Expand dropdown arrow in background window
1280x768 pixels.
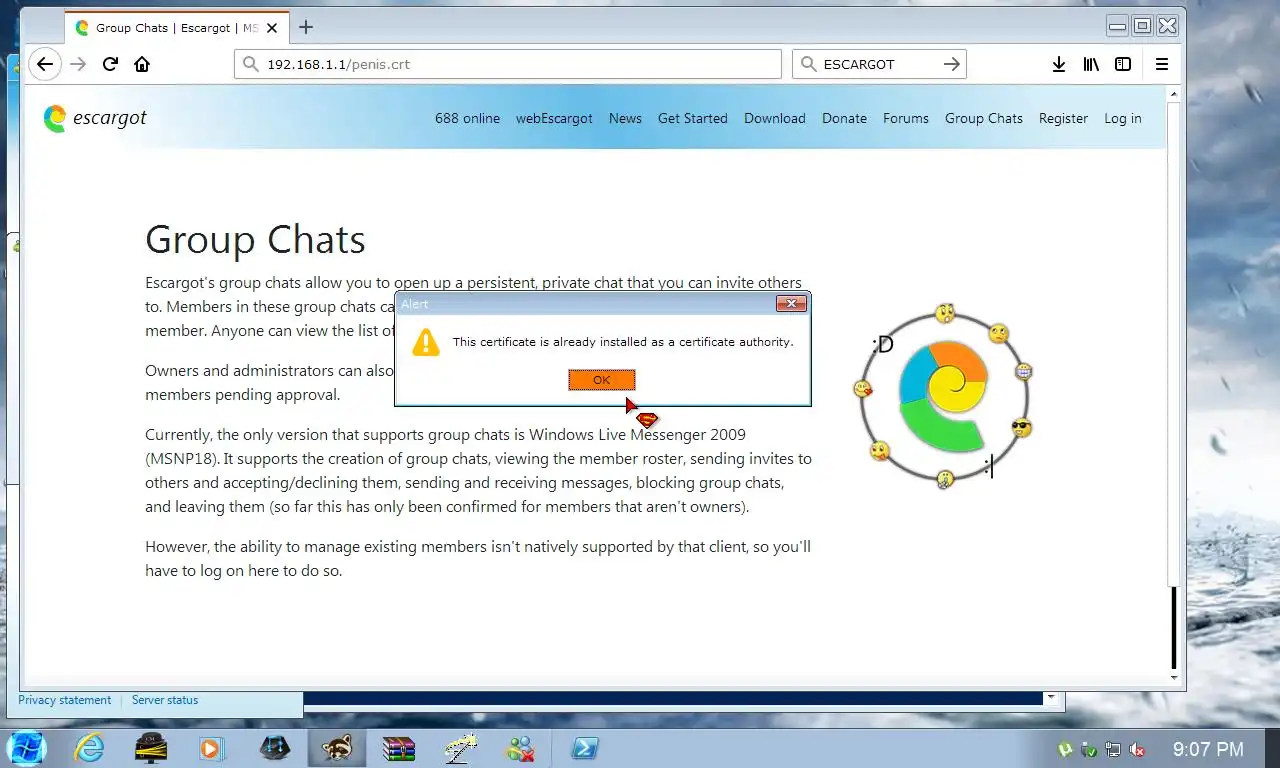click(x=1050, y=698)
